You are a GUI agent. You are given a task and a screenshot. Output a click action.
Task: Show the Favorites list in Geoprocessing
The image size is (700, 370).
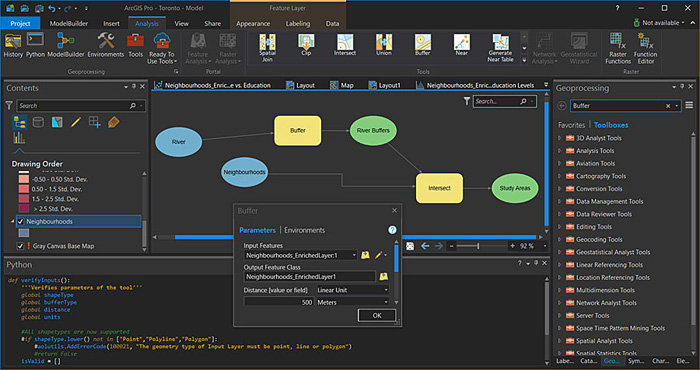571,125
